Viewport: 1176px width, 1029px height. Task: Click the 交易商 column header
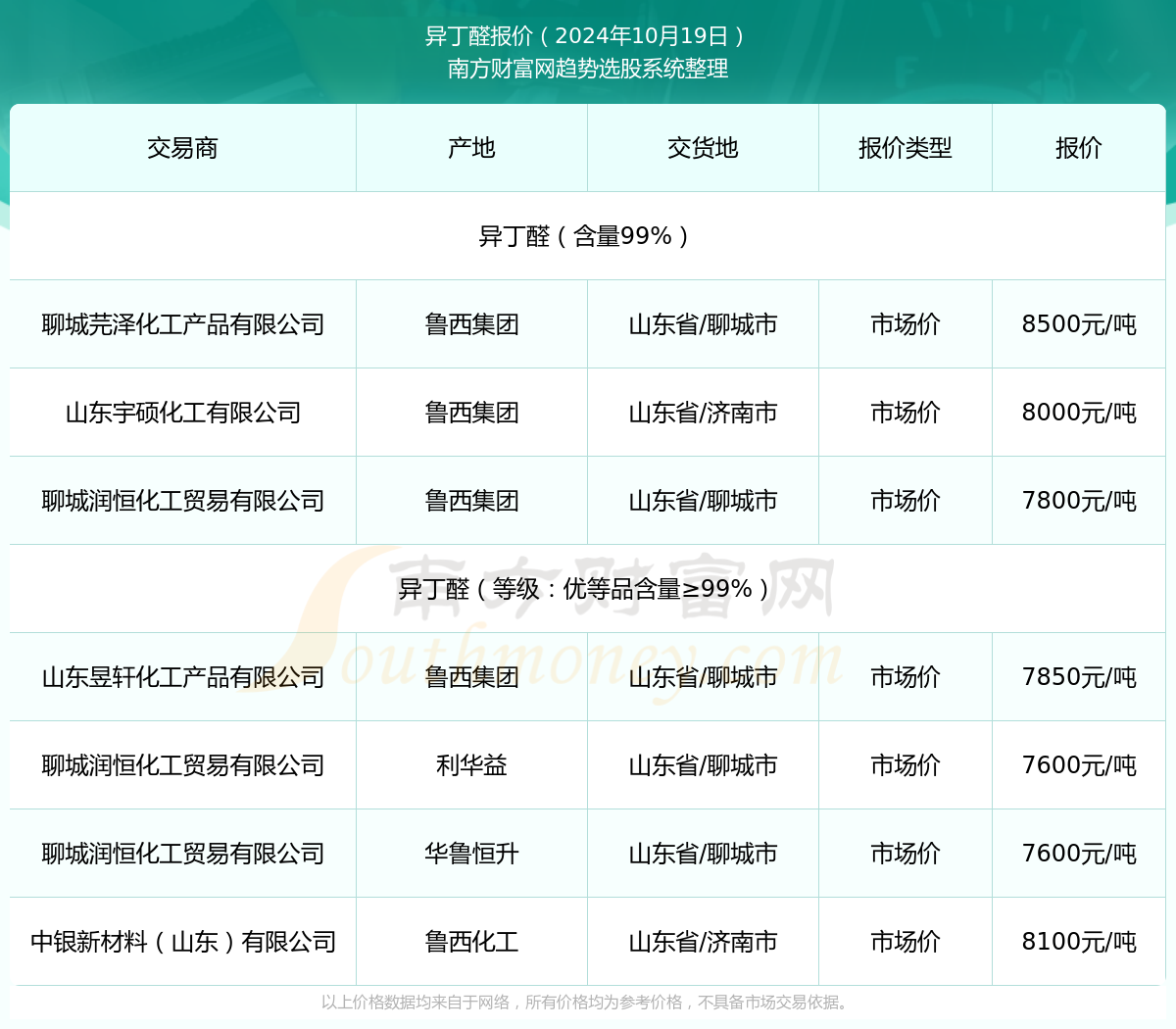coord(182,148)
